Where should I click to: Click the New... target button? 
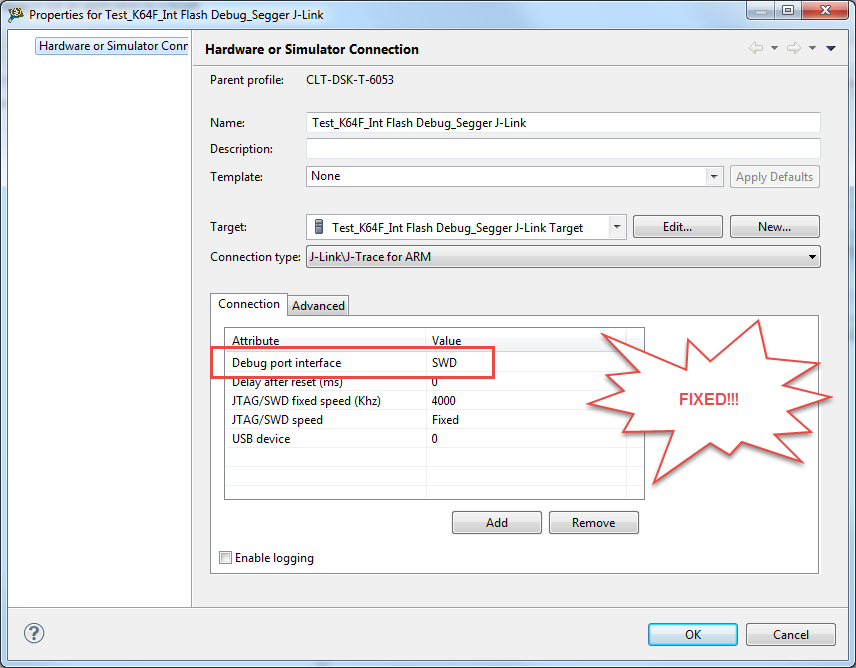[x=775, y=226]
